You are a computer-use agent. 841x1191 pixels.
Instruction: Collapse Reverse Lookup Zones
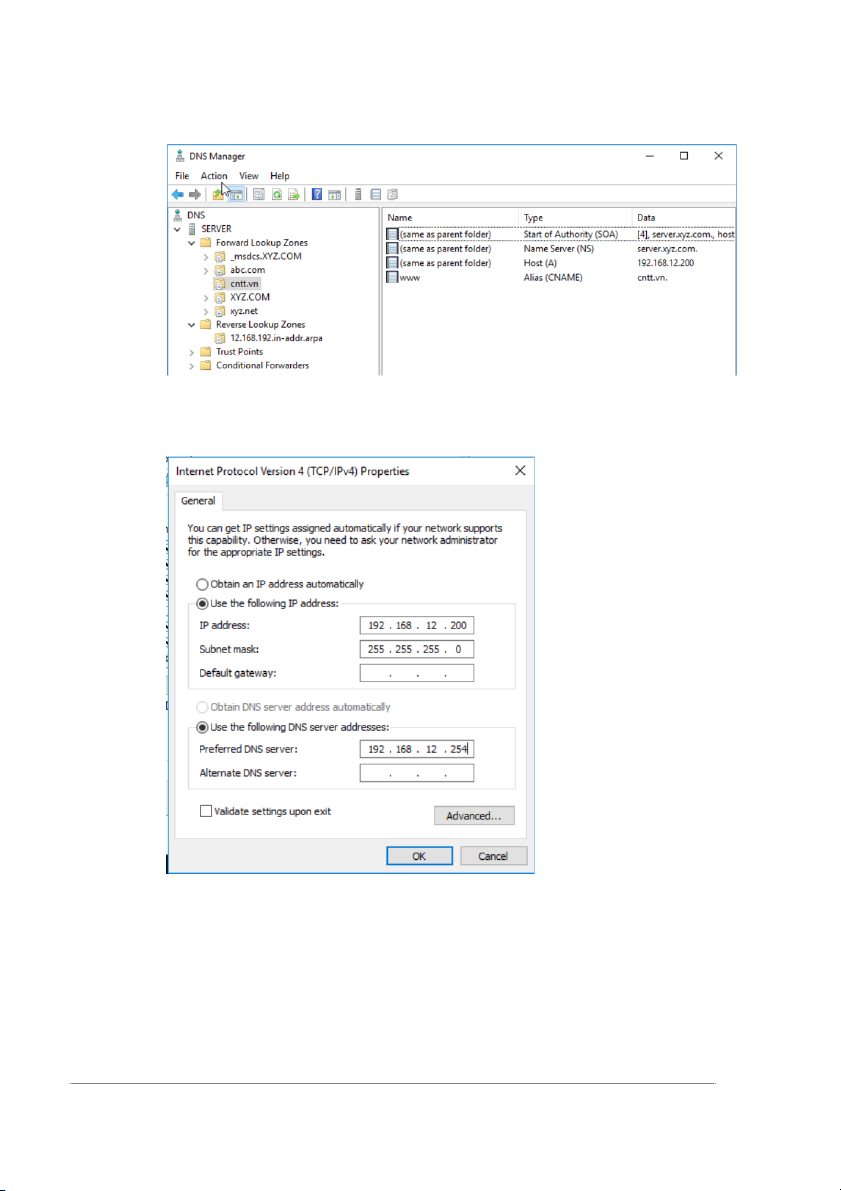click(x=191, y=324)
